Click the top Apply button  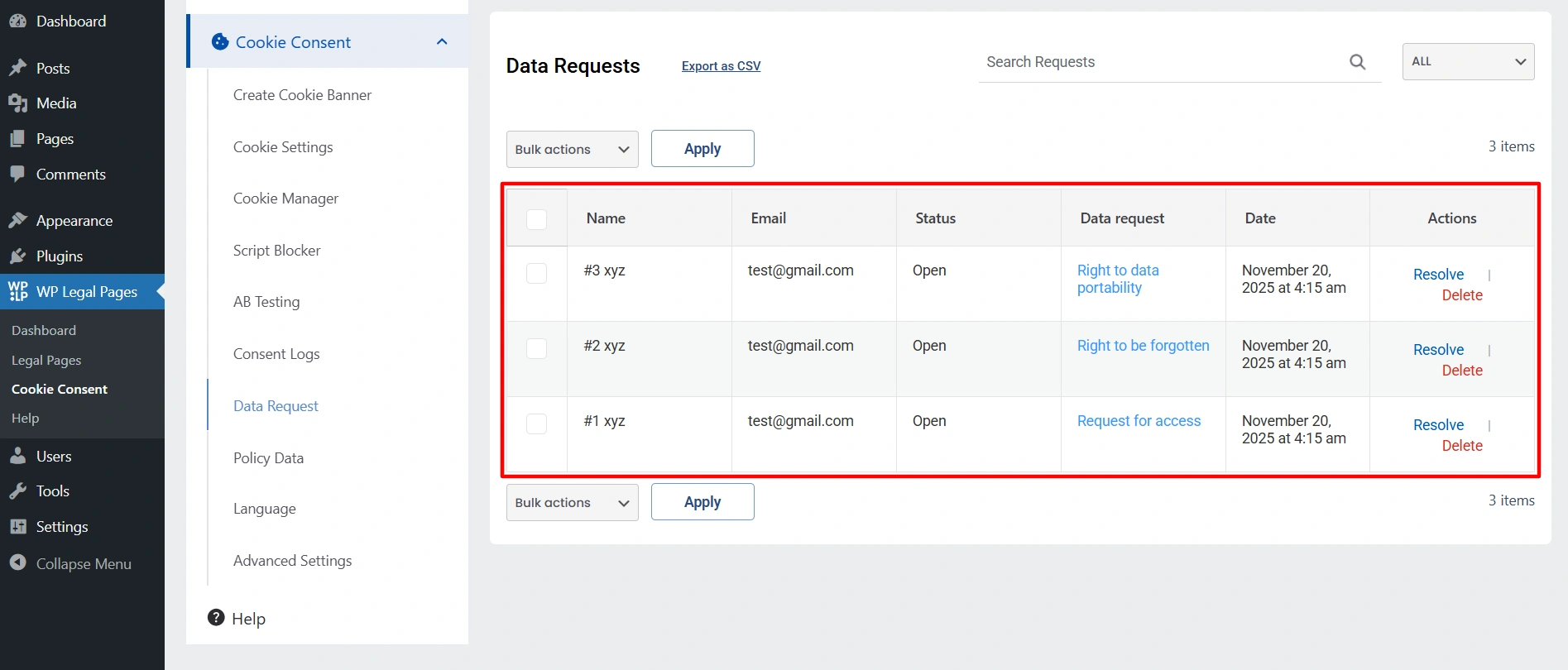pos(702,149)
